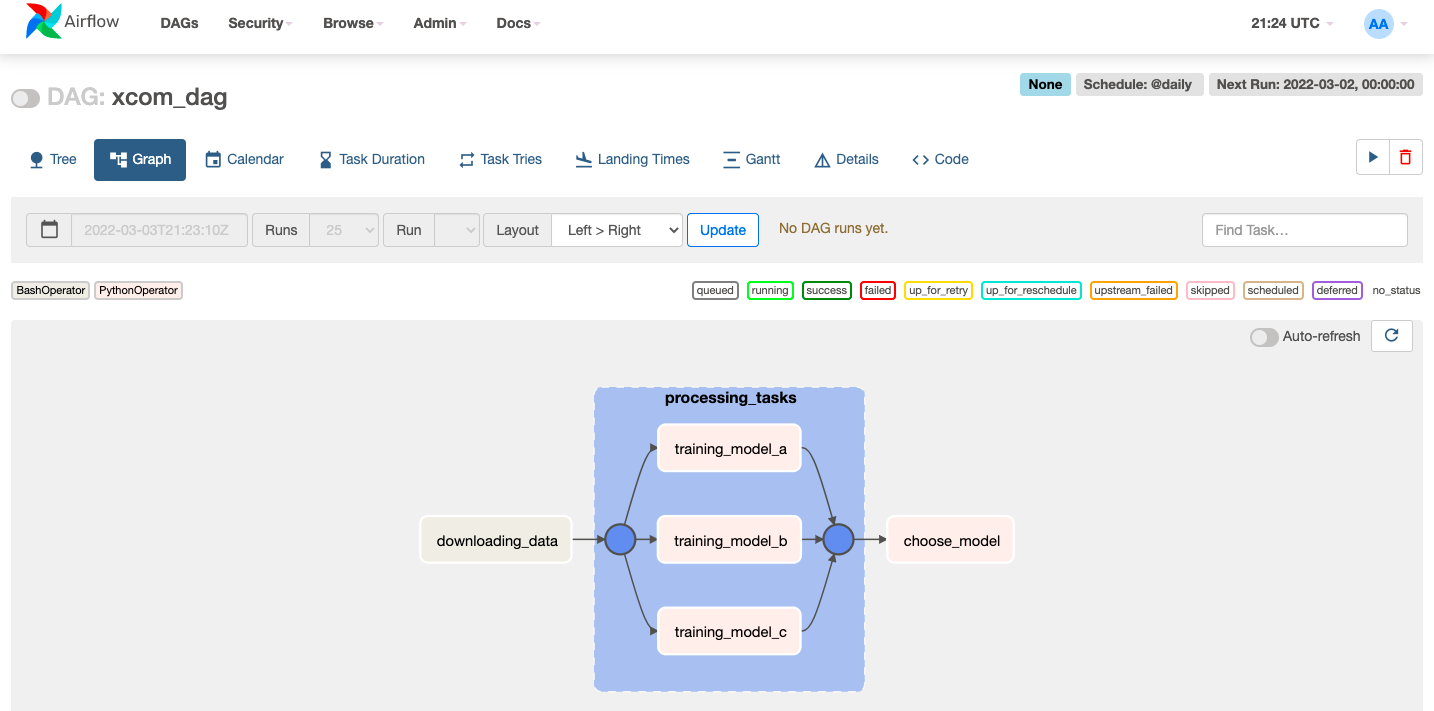1434x711 pixels.
Task: Open the Runs count dropdown showing 25
Action: click(x=344, y=230)
